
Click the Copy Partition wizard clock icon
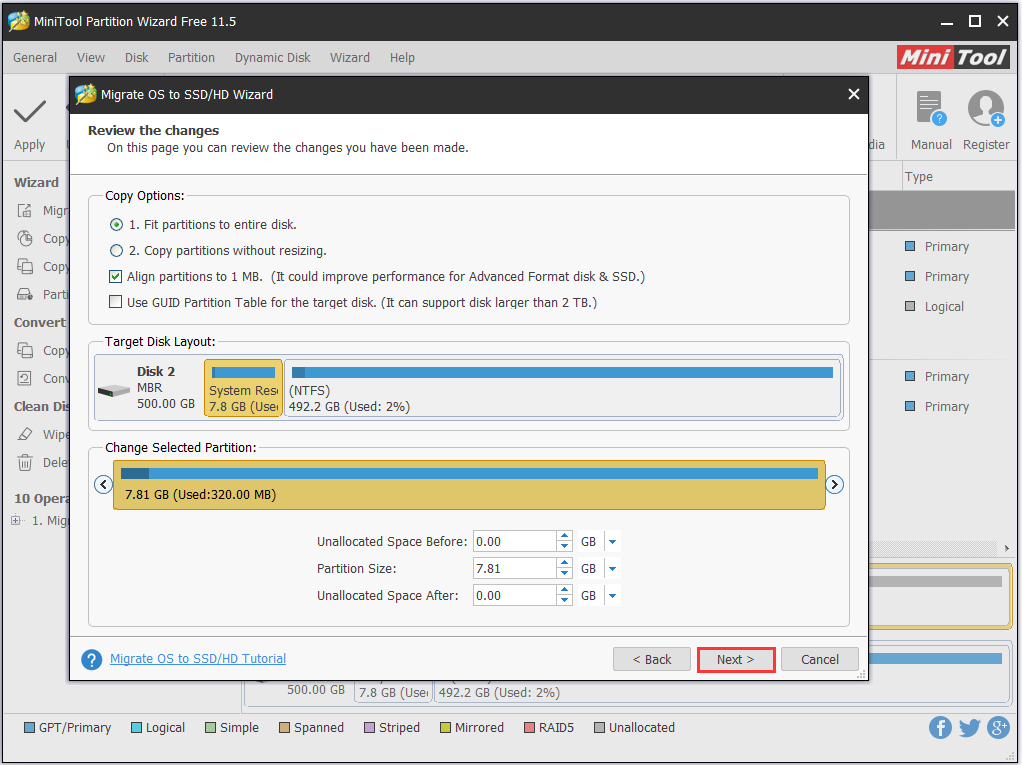25,238
